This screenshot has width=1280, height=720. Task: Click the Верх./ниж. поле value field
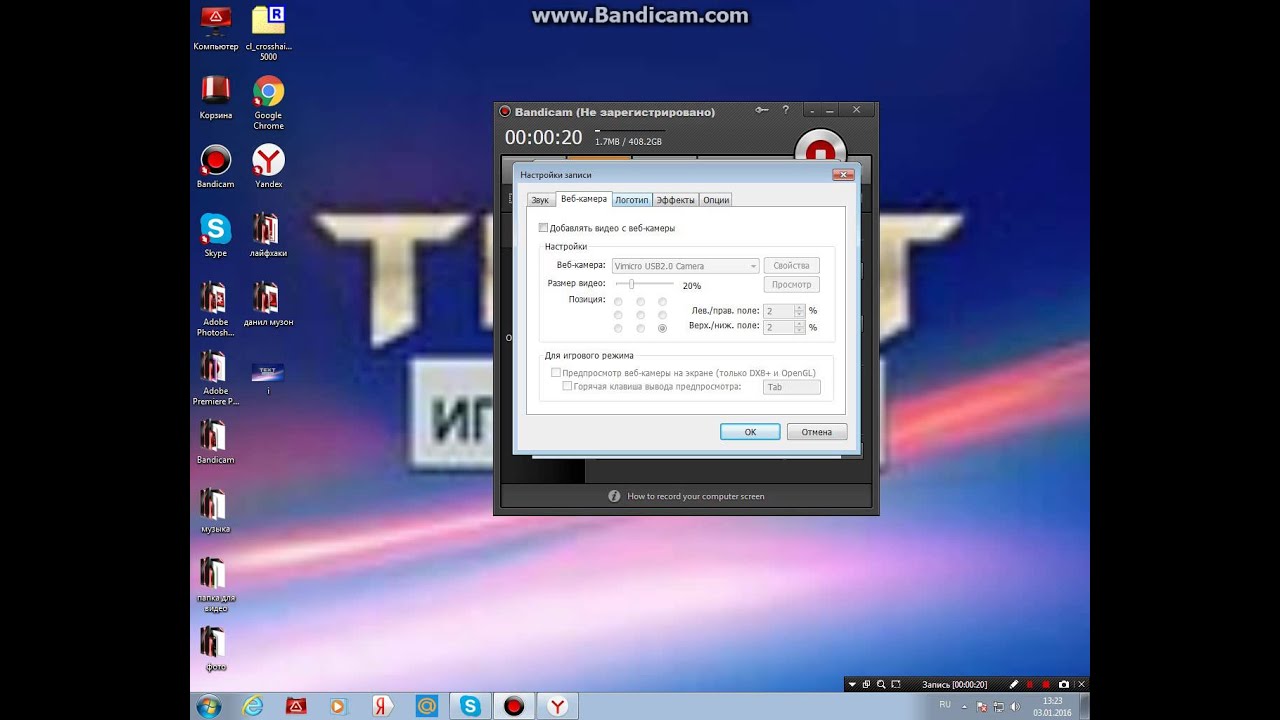778,327
